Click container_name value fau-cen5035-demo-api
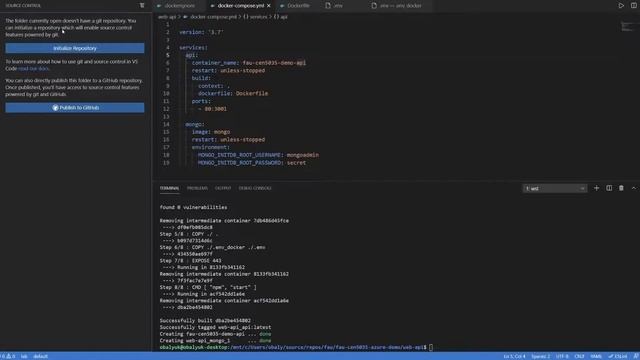640x360 pixels. [274, 63]
